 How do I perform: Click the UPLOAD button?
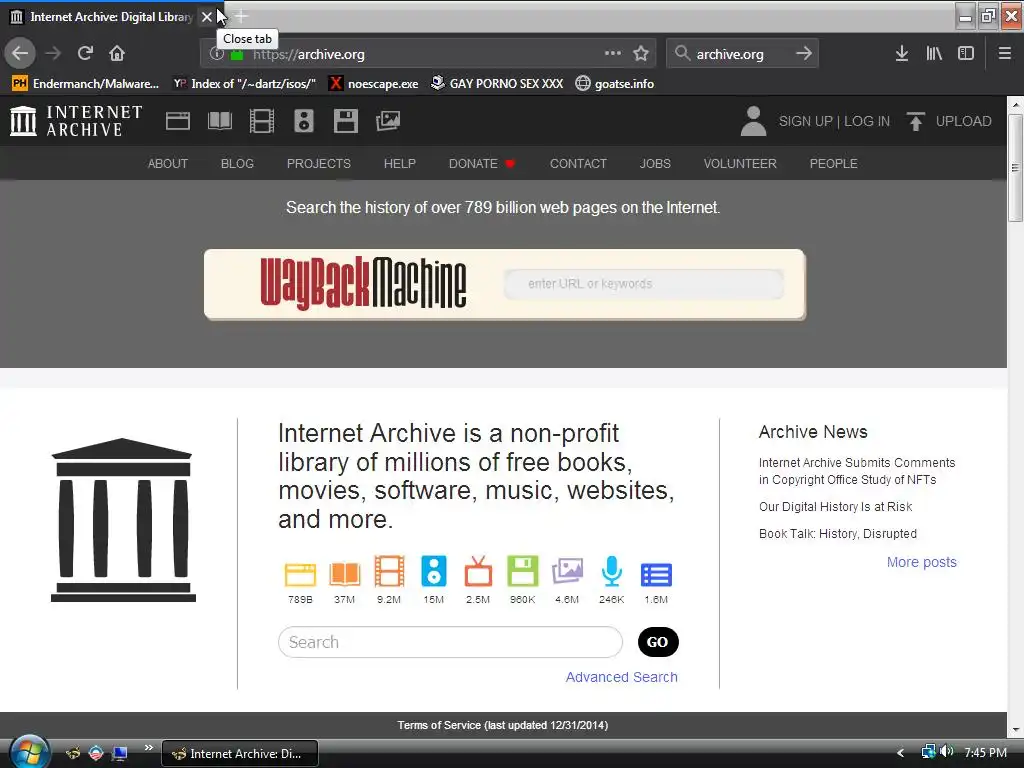[x=950, y=121]
